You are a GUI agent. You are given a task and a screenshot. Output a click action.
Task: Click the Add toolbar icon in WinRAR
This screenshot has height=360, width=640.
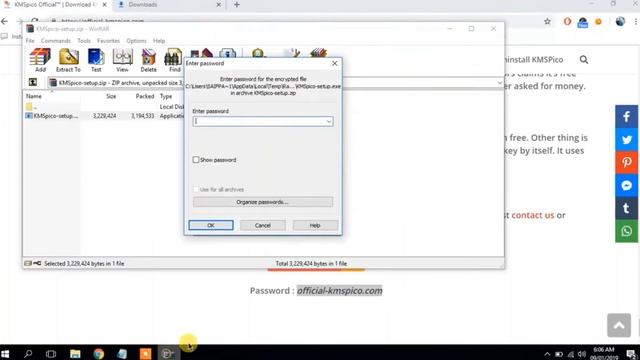40,60
